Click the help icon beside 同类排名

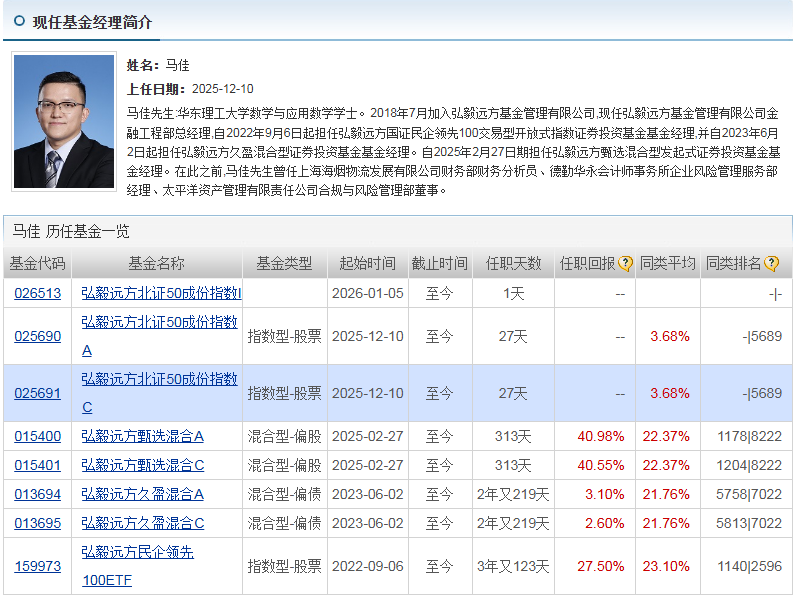771,264
